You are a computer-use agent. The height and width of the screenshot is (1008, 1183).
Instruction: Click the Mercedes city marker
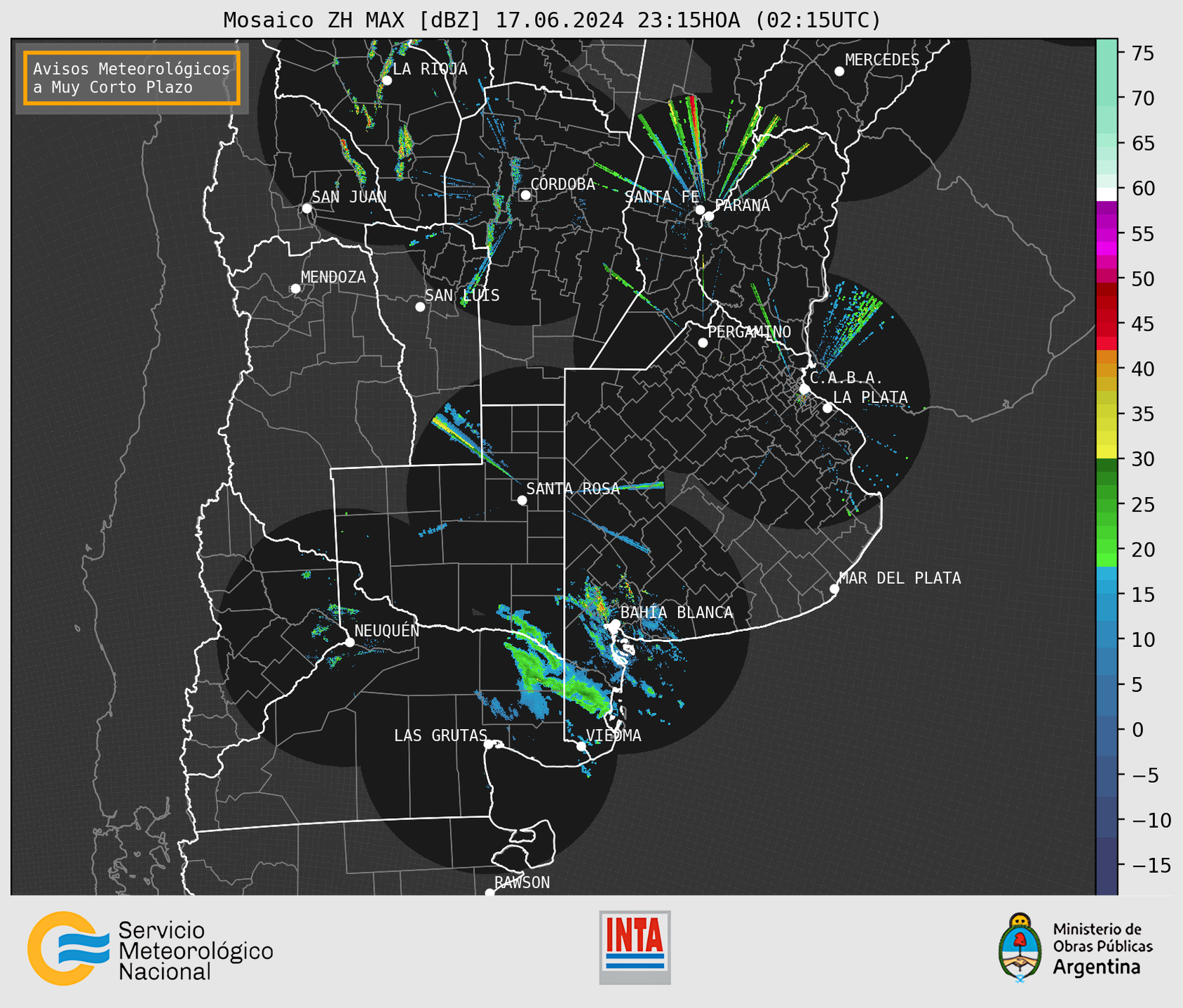pos(839,71)
